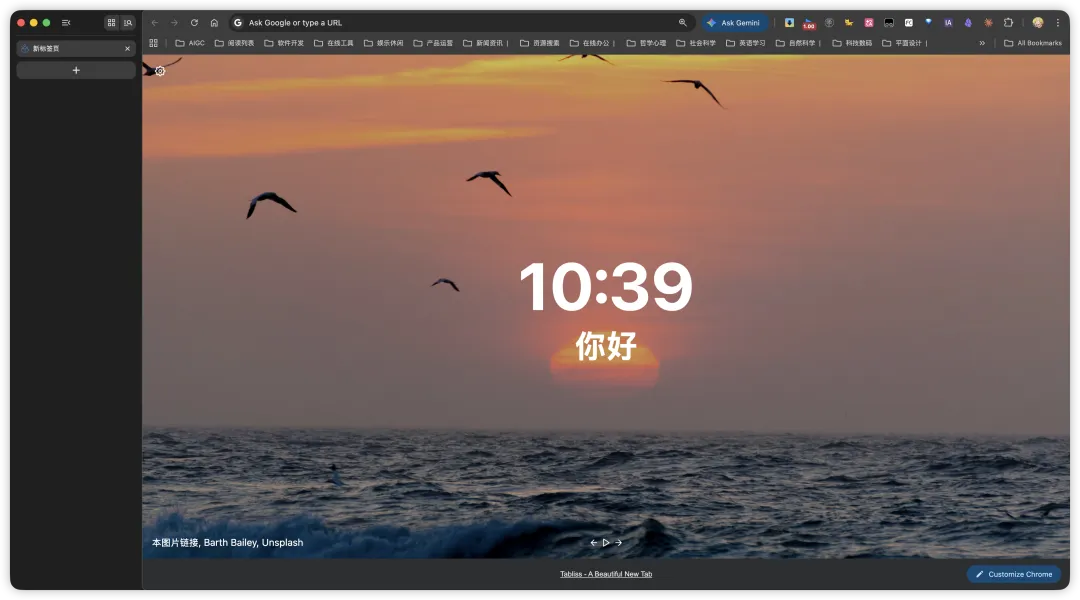The width and height of the screenshot is (1080, 600).
Task: Play the background image rotation
Action: (606, 543)
